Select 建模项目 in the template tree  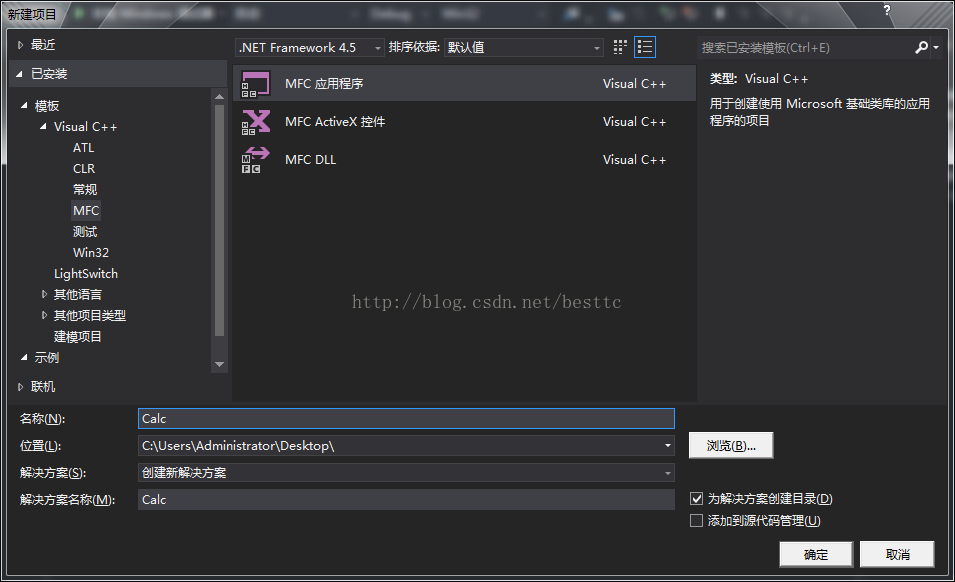(x=77, y=337)
